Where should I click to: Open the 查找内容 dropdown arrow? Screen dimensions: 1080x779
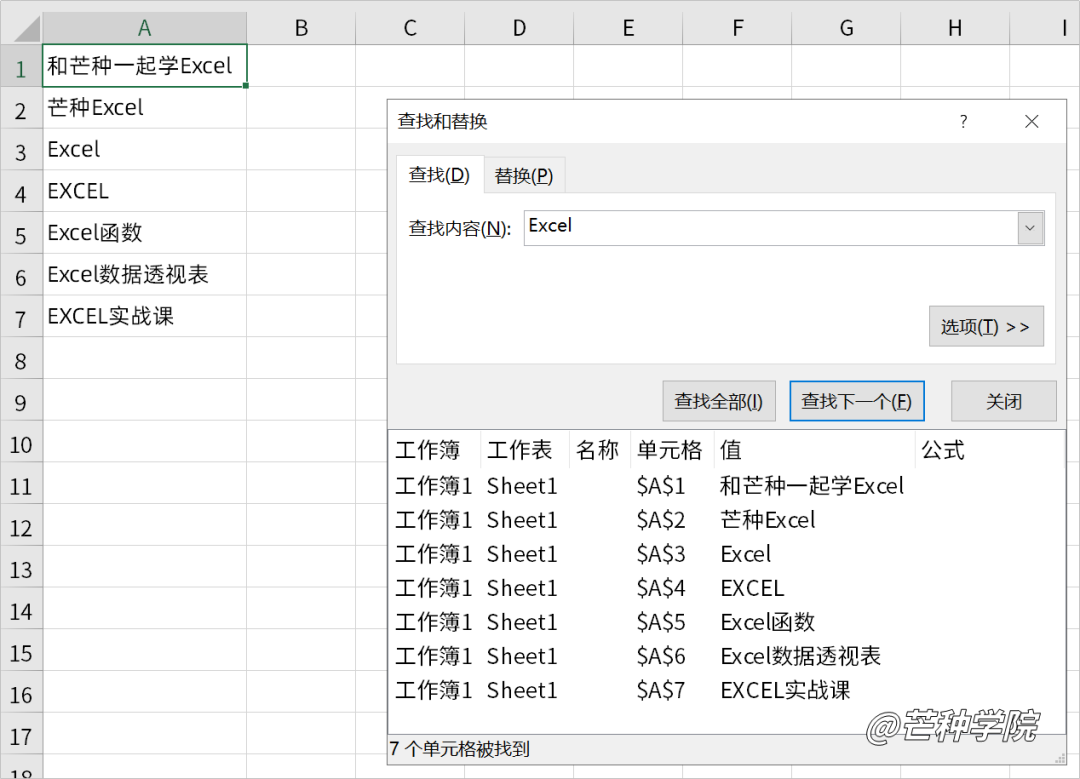pos(1030,228)
